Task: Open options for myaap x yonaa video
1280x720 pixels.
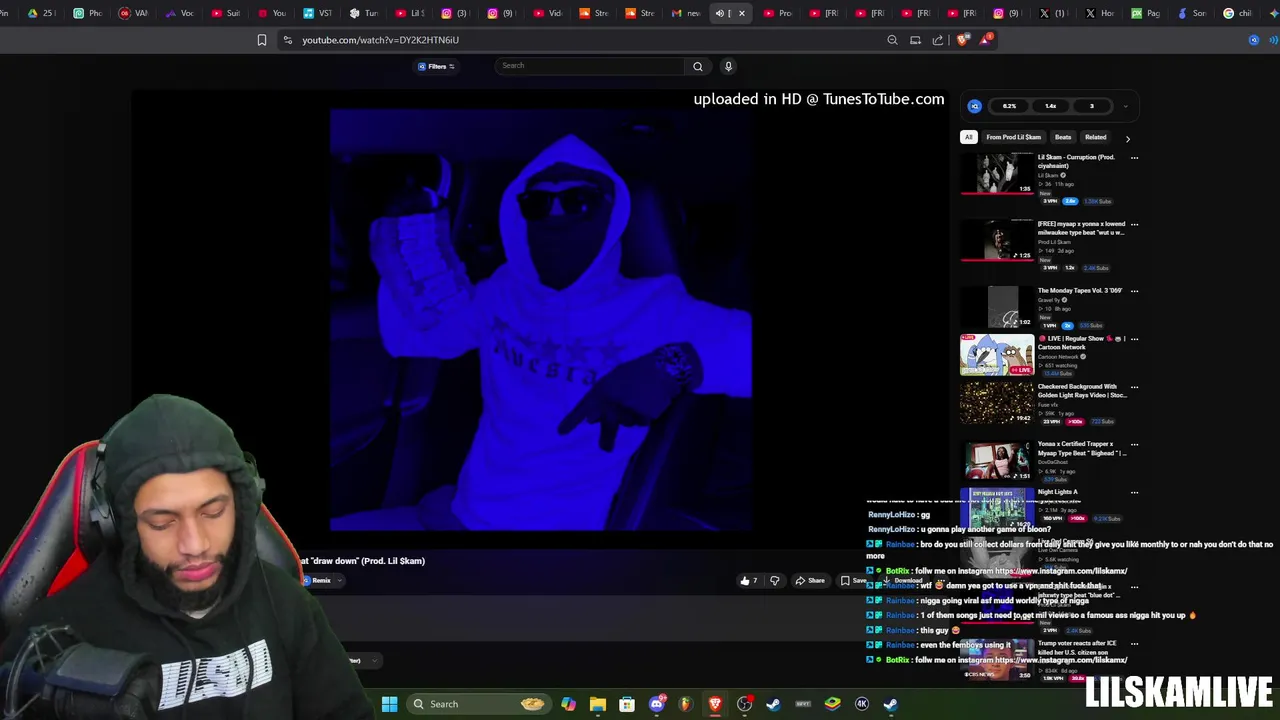Action: coord(1134,225)
